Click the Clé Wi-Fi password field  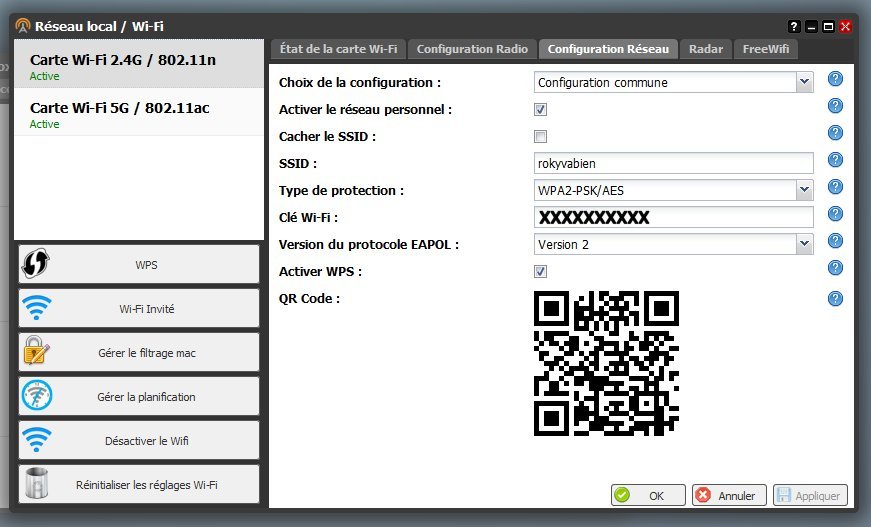673,217
